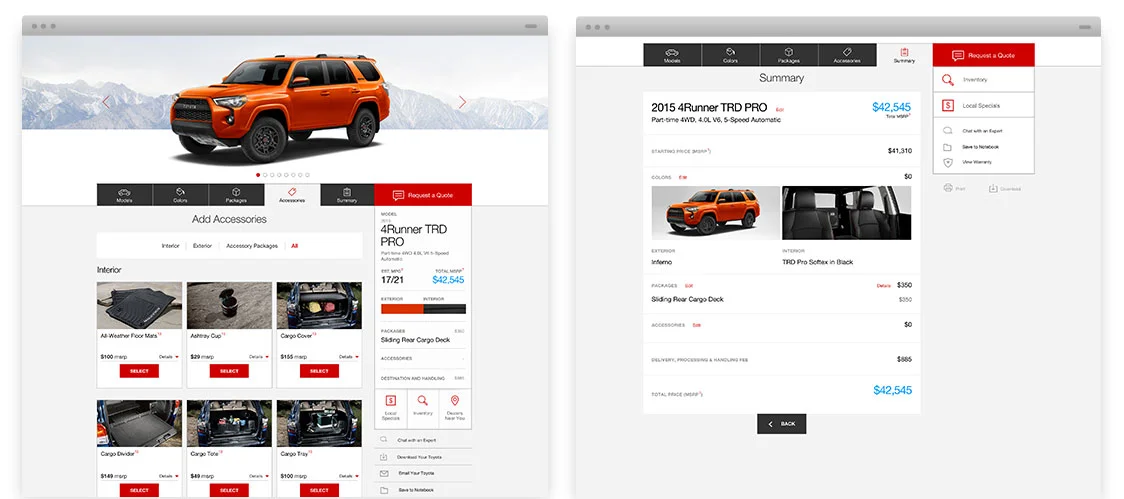Image resolution: width=1124 pixels, height=499 pixels.
Task: Open TRD Pro Softex interior thumbnail
Action: 847,213
